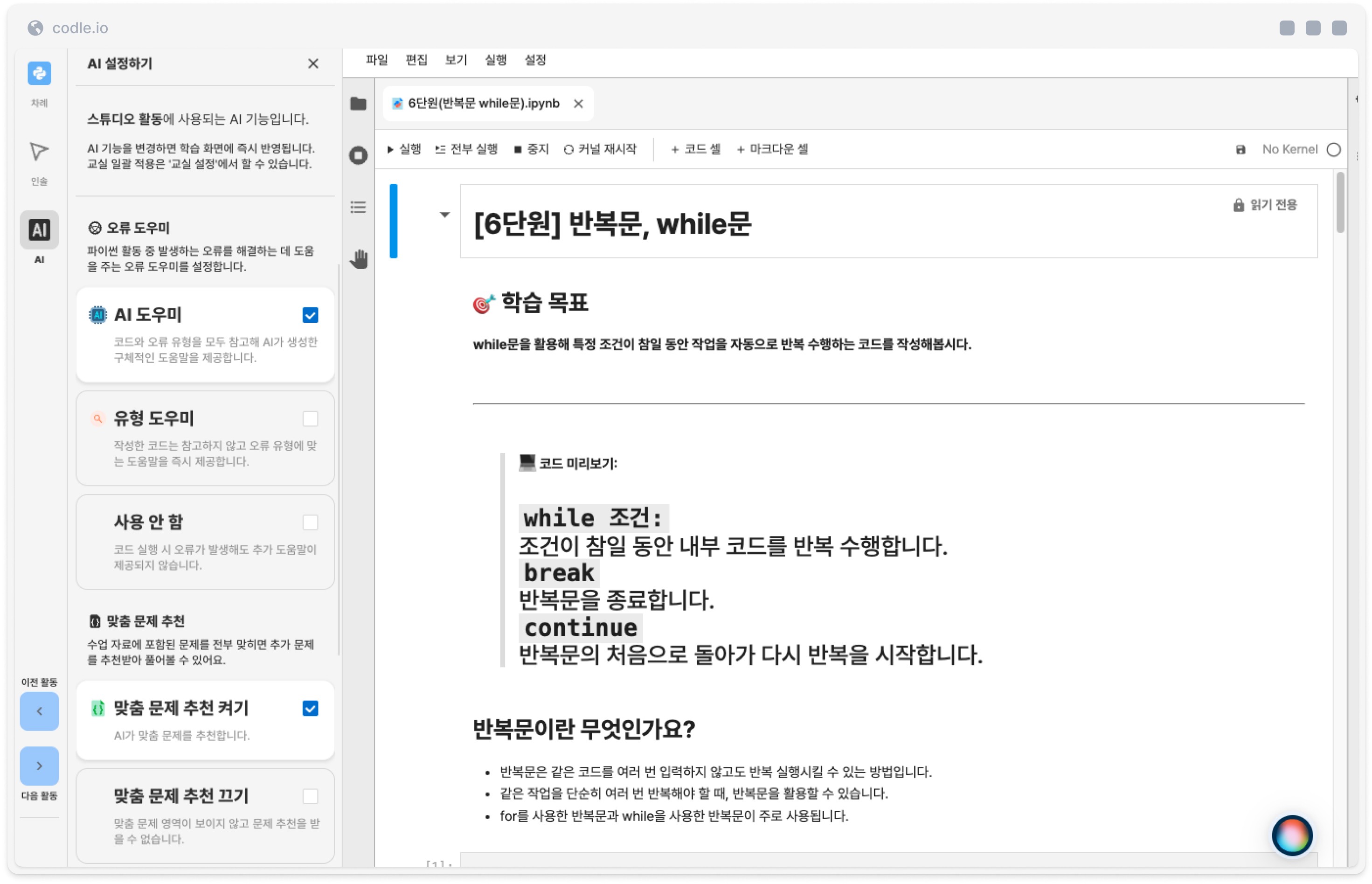Screen dimensions: 1372x884
Task: Enable 맞춤 문제 추천 끄기 checkbox
Action: click(x=311, y=796)
